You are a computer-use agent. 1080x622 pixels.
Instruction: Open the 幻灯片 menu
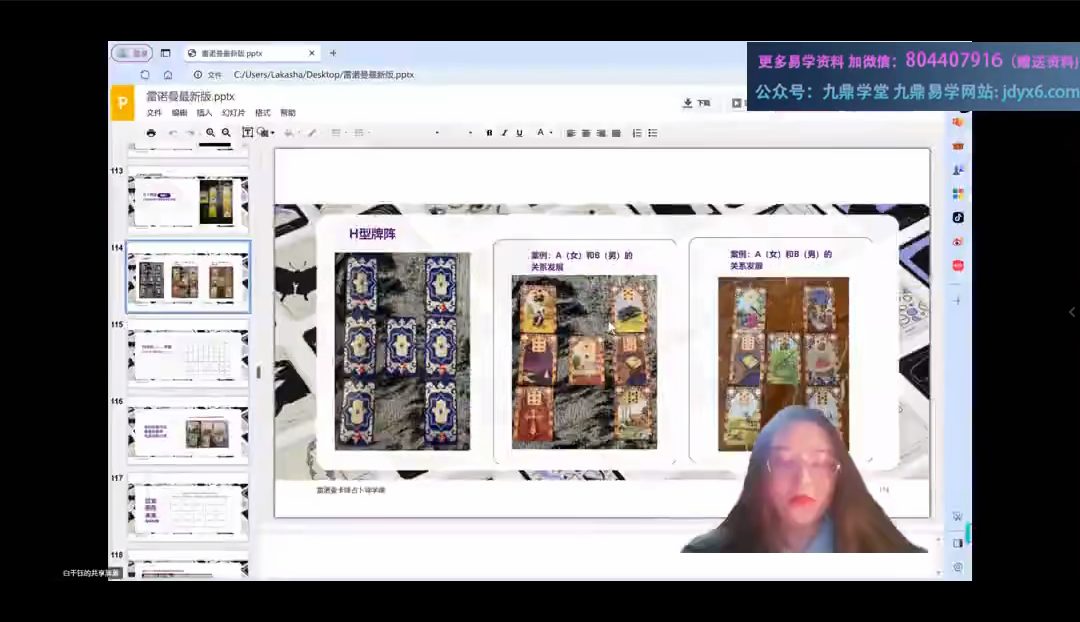pos(233,113)
